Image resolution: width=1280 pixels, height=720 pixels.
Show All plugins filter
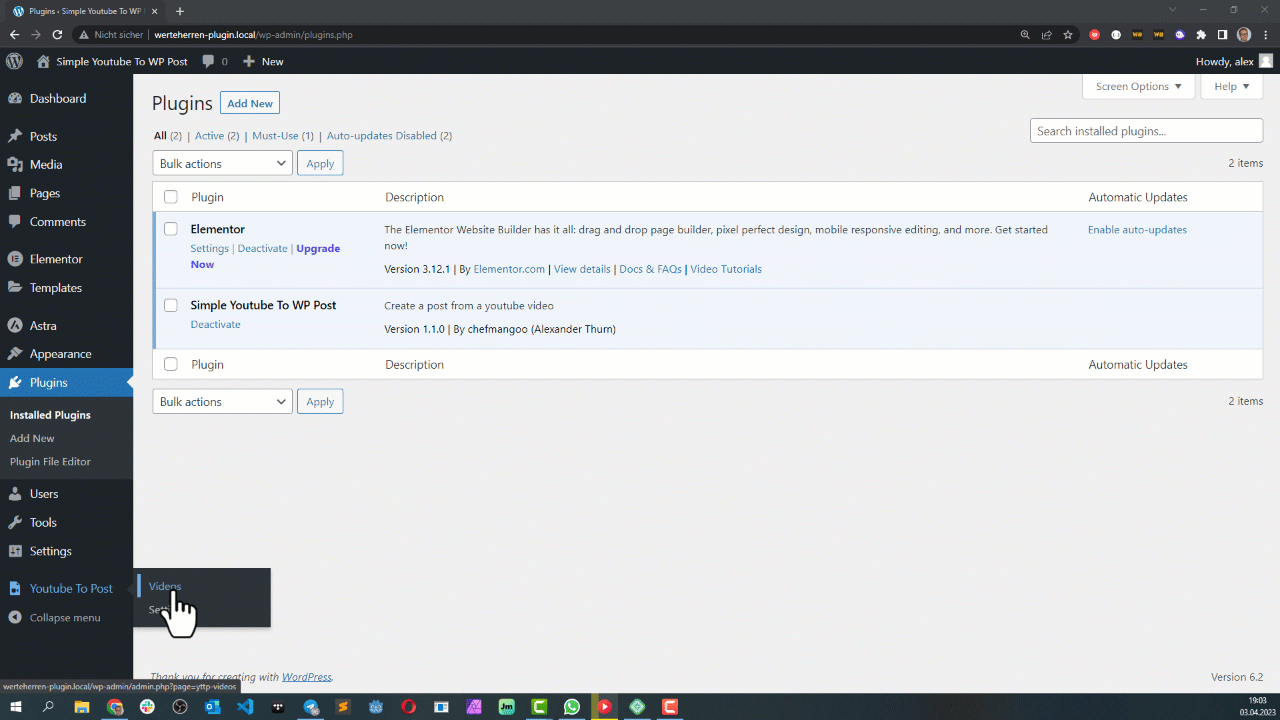point(160,135)
